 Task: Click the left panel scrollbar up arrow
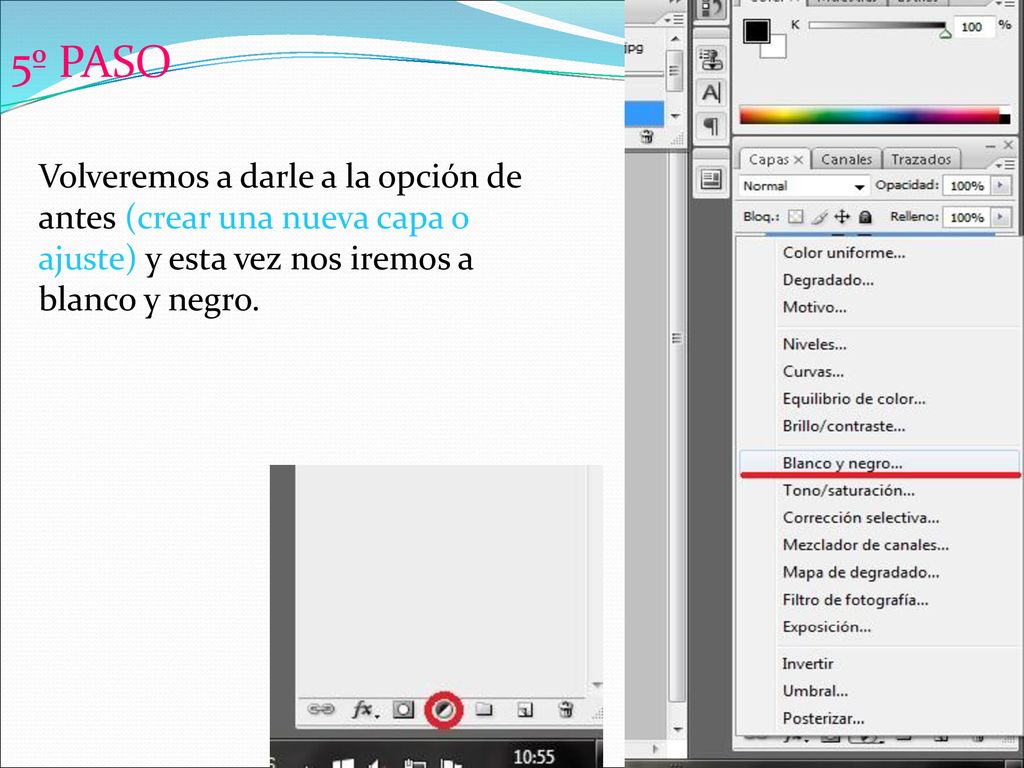(675, 39)
